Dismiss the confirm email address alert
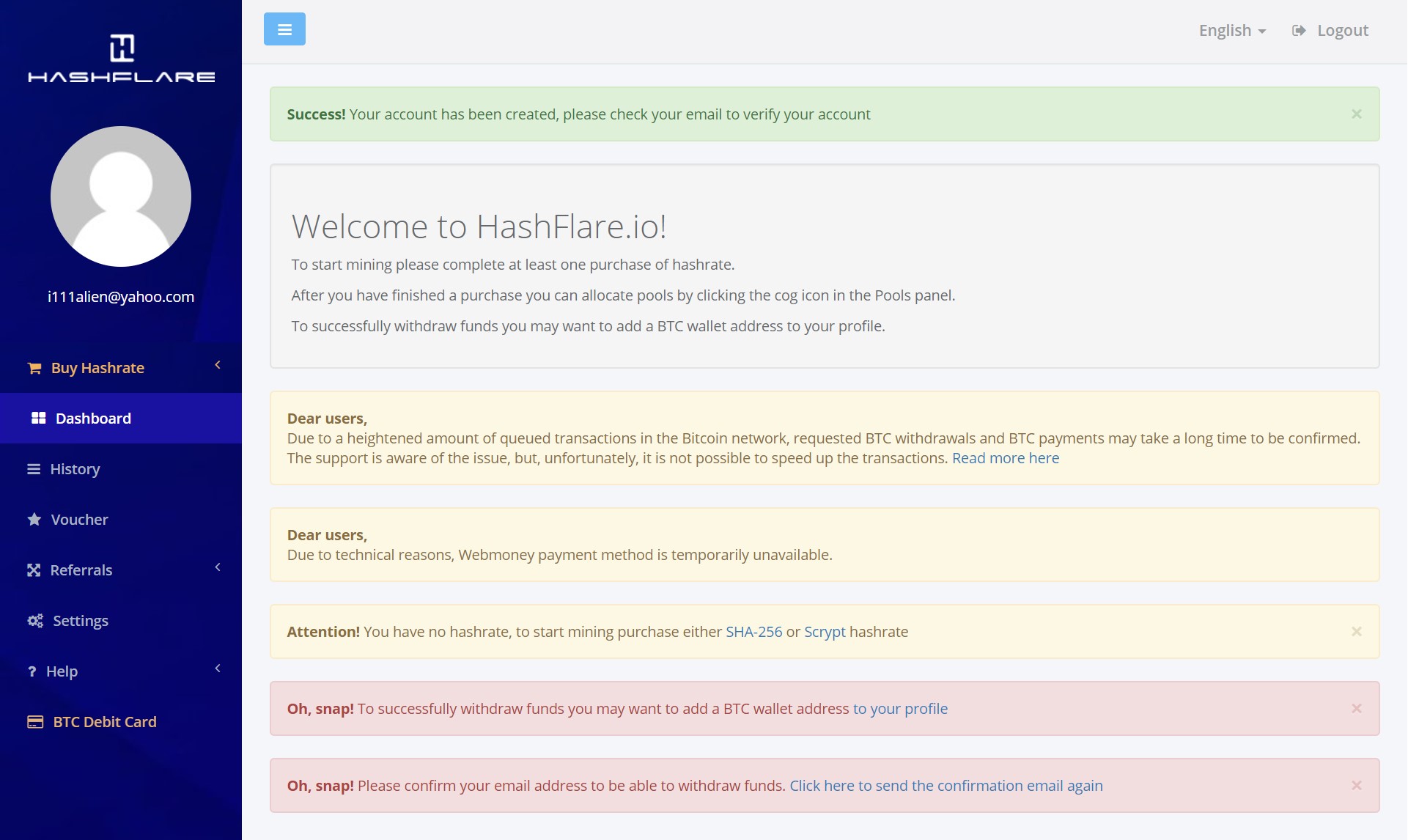1408x840 pixels. pos(1357,785)
